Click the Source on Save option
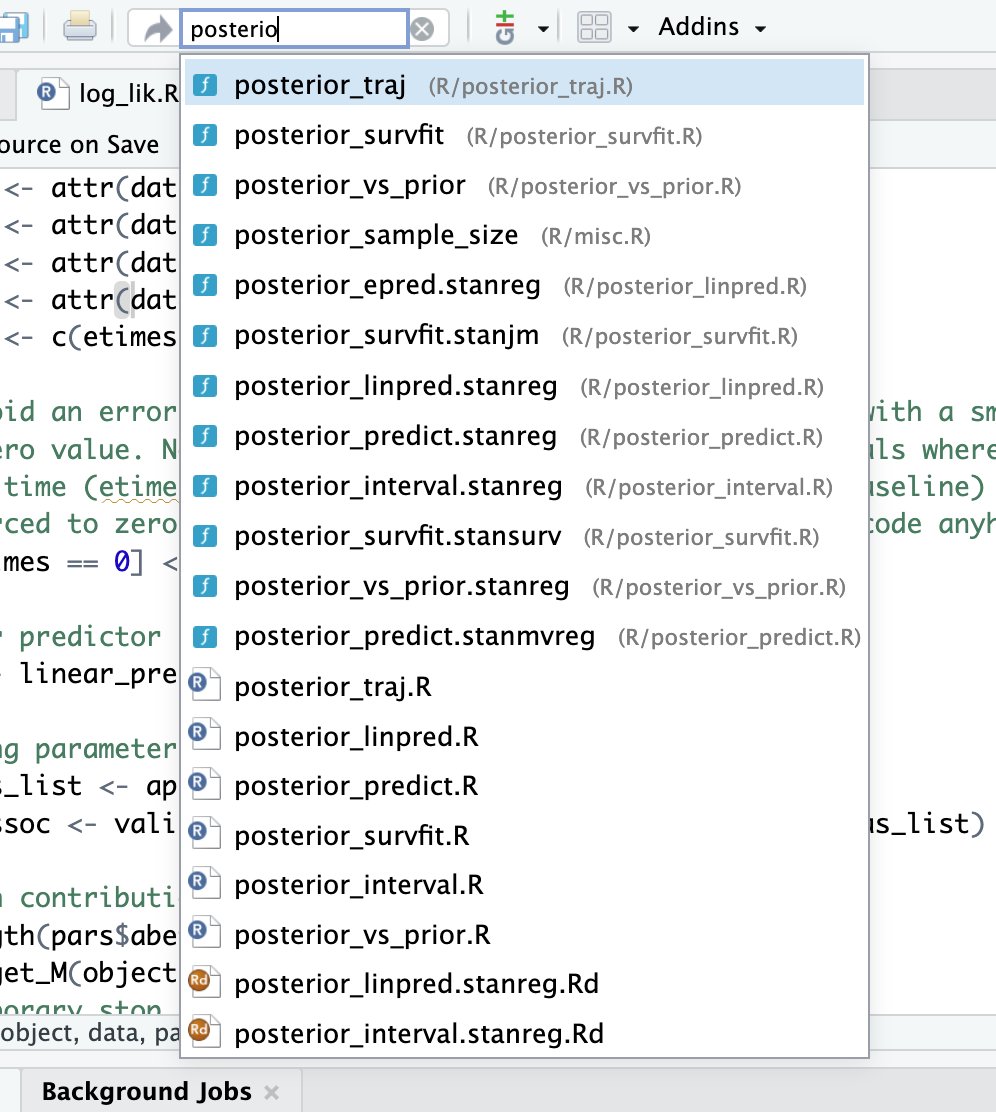This screenshot has width=996, height=1112. [79, 145]
